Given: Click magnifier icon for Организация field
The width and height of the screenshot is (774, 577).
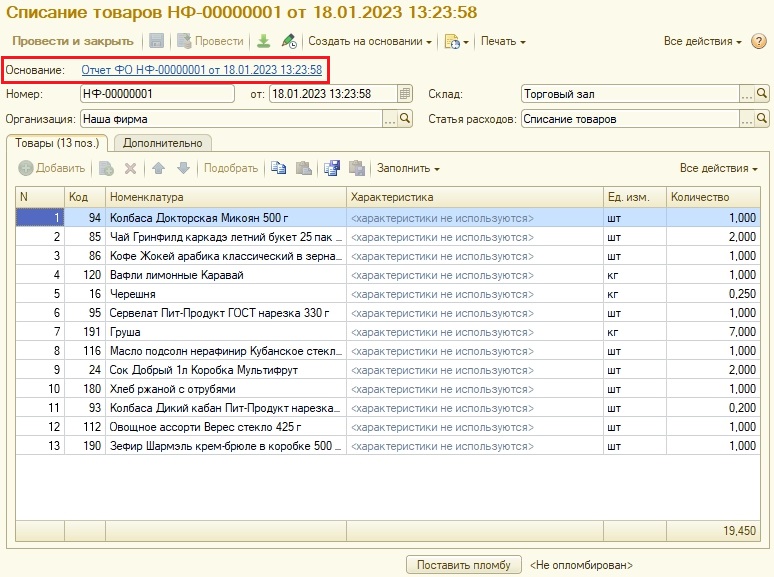Looking at the screenshot, I should pyautogui.click(x=405, y=119).
